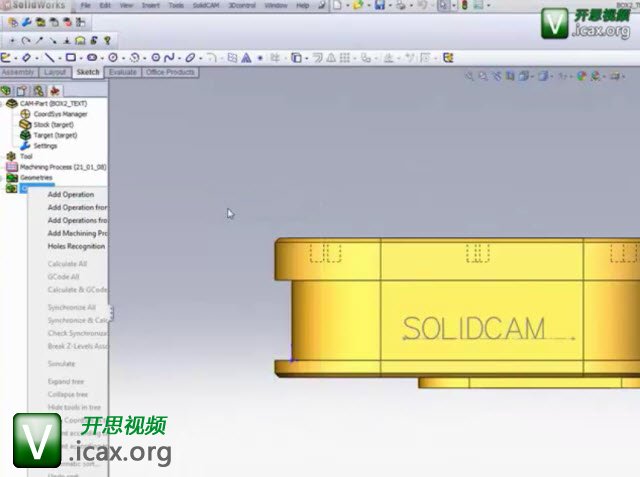Click the New document icon
Image resolution: width=640 pixels, height=477 pixels.
tap(337, 5)
